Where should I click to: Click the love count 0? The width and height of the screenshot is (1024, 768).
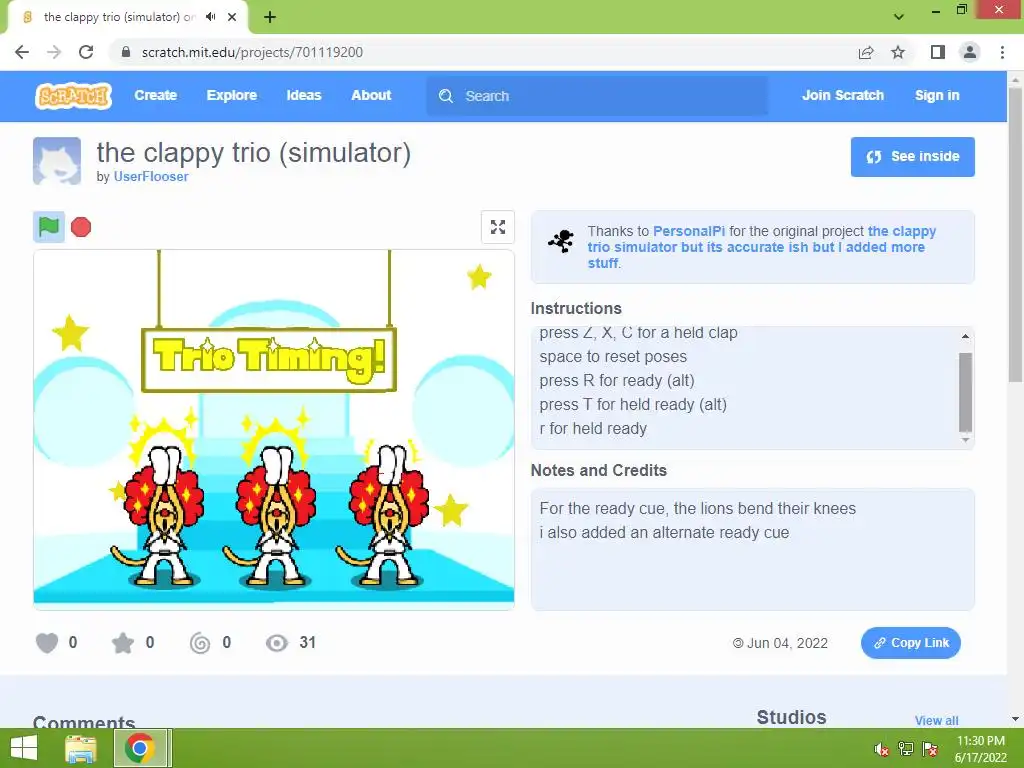(x=73, y=643)
